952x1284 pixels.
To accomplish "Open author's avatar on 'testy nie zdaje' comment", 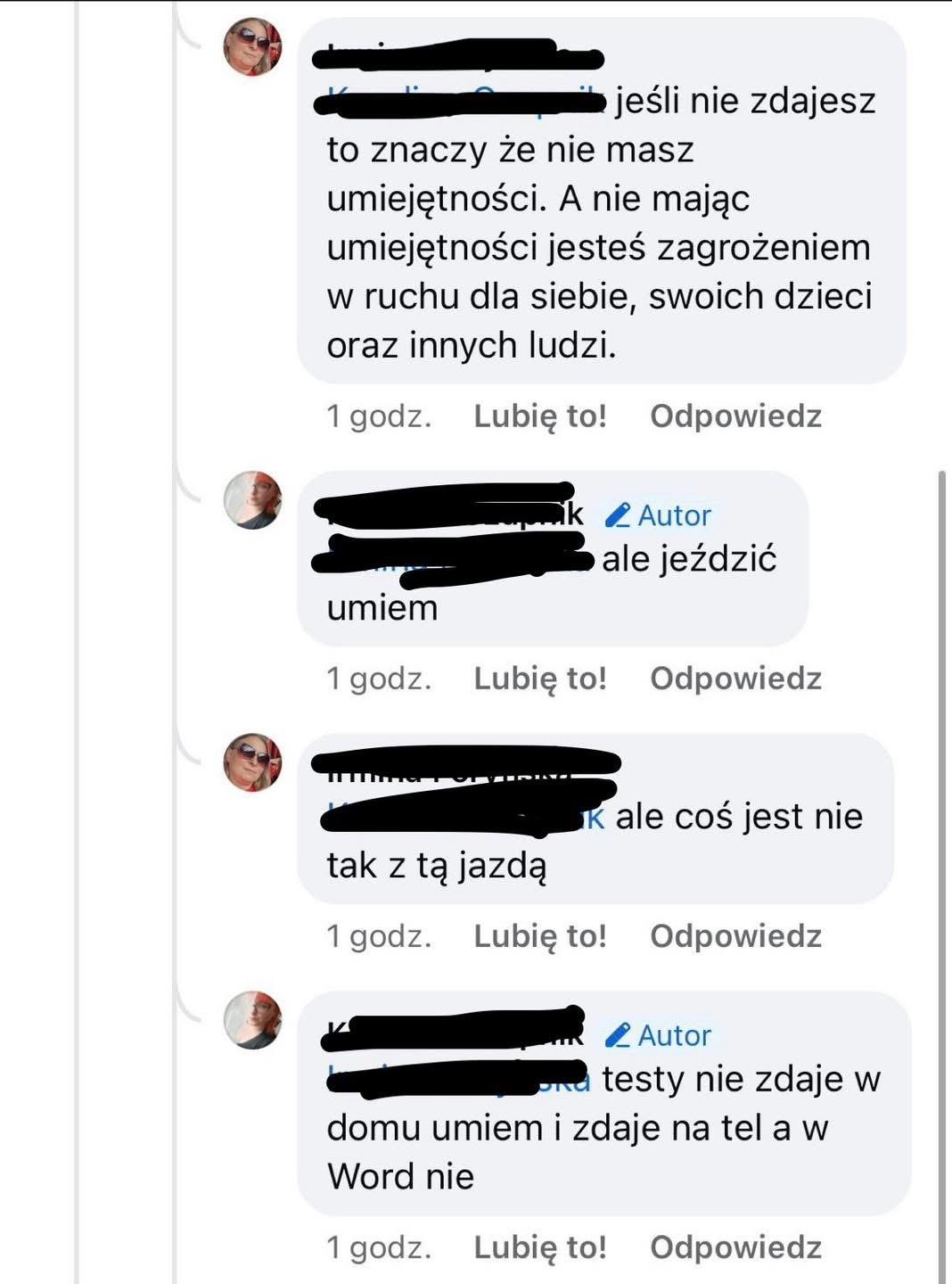I will pos(252,1019).
